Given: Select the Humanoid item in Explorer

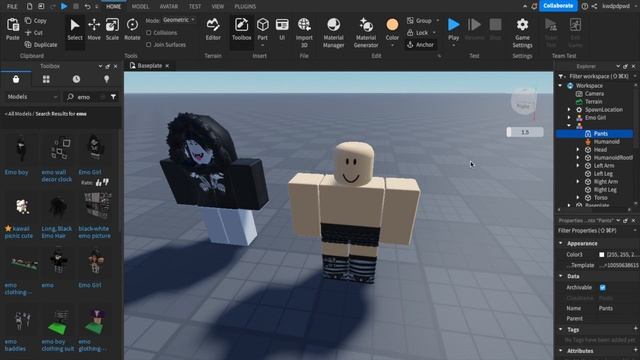Looking at the screenshot, I should [x=606, y=142].
